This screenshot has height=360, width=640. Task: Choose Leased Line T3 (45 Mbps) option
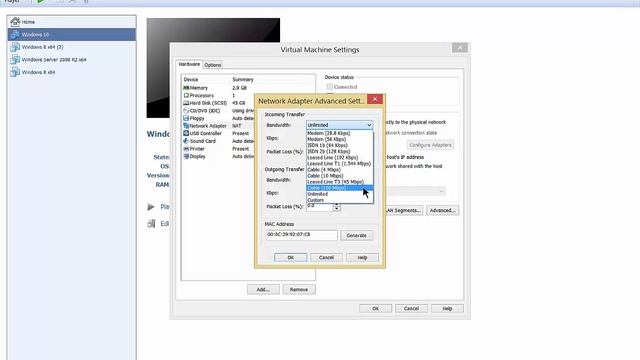pyautogui.click(x=340, y=182)
